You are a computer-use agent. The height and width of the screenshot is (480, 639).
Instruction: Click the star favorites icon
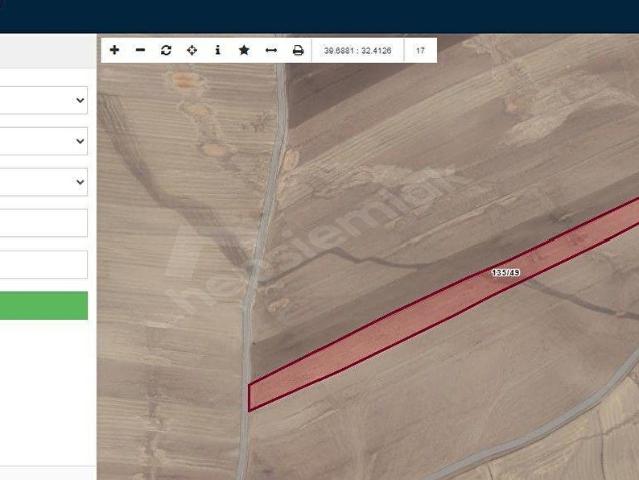coord(244,50)
